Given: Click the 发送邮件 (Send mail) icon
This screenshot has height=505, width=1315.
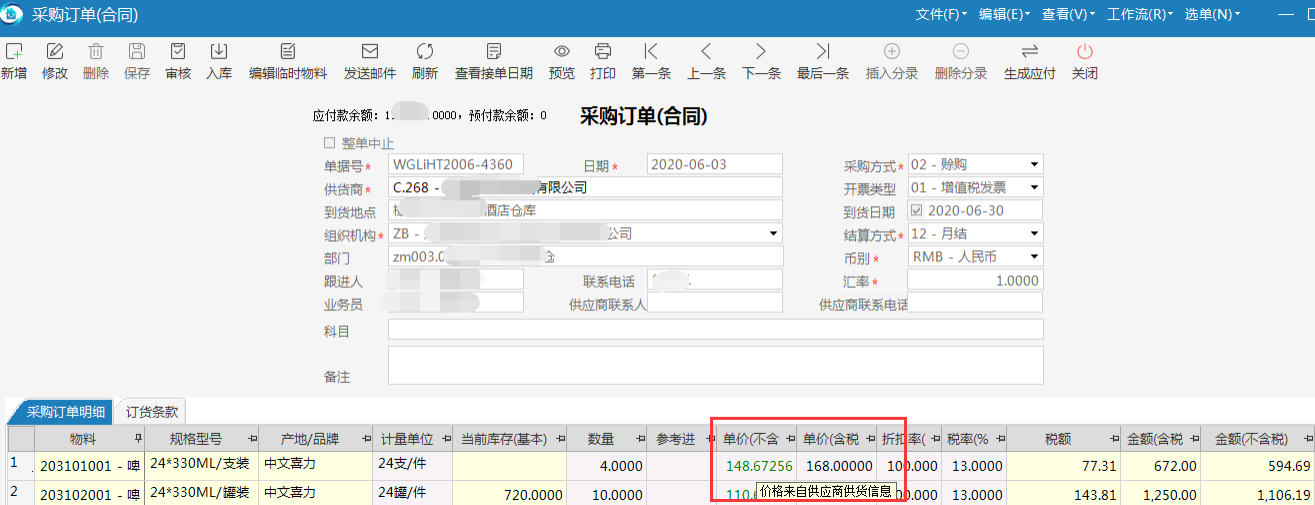Looking at the screenshot, I should point(370,51).
